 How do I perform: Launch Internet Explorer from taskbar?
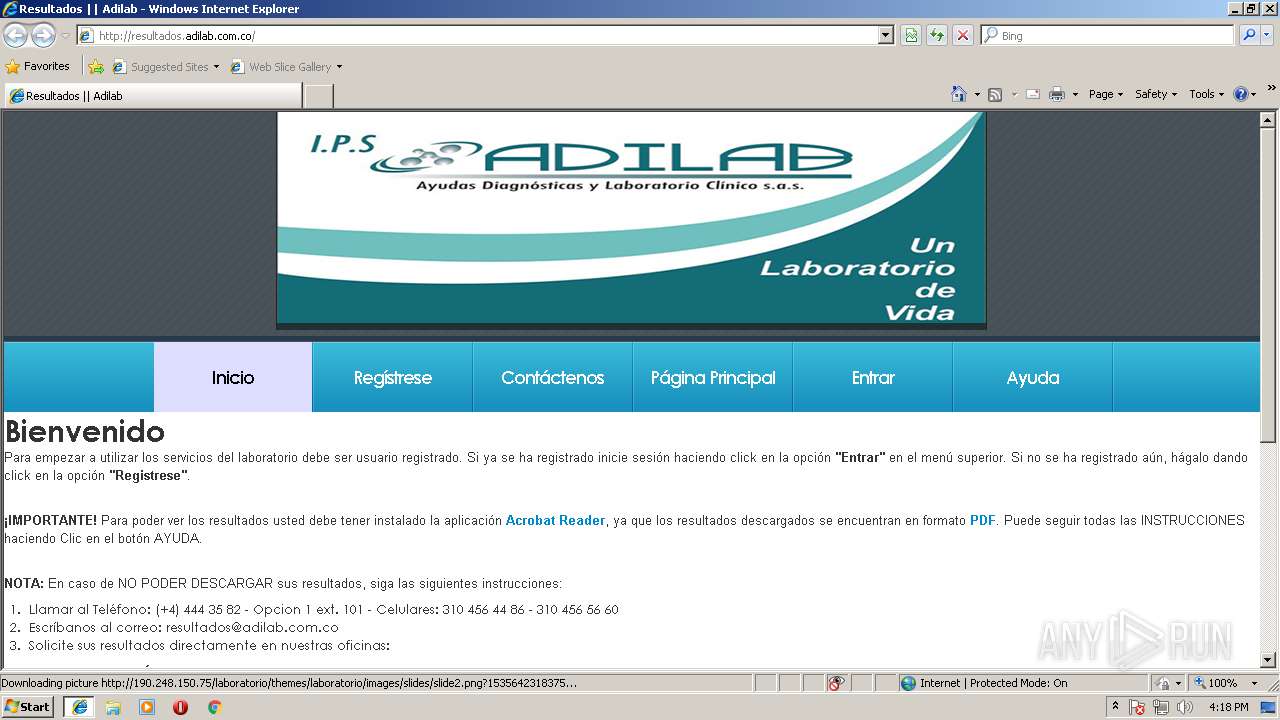point(79,707)
